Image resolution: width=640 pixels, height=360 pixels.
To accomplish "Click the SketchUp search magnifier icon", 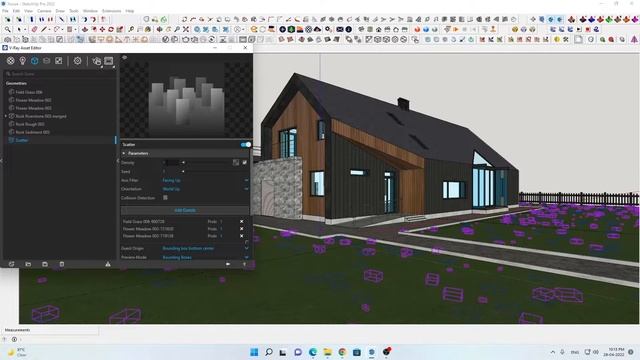I will pyautogui.click(x=8, y=29).
